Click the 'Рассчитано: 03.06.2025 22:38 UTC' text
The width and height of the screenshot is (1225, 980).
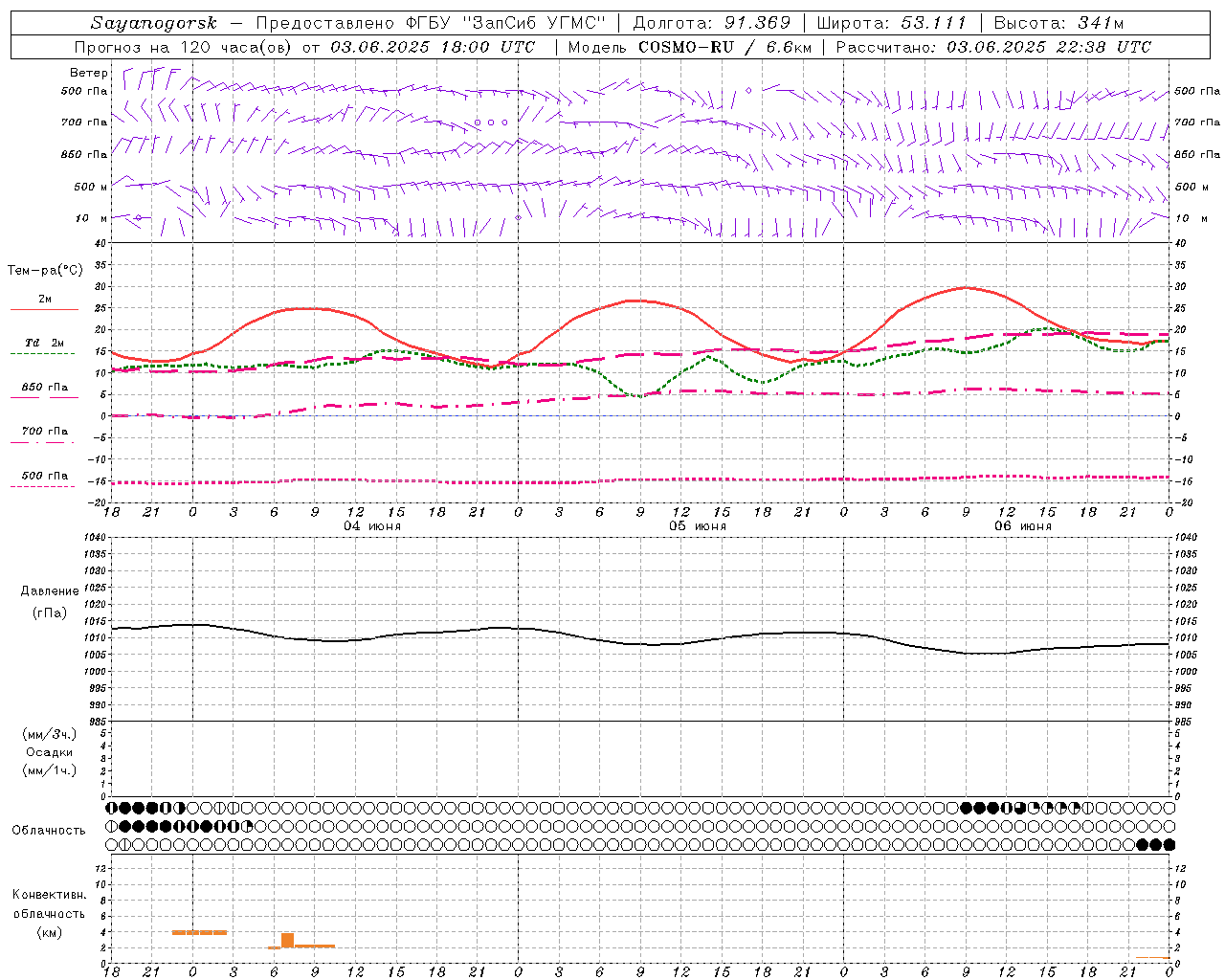coord(993,47)
